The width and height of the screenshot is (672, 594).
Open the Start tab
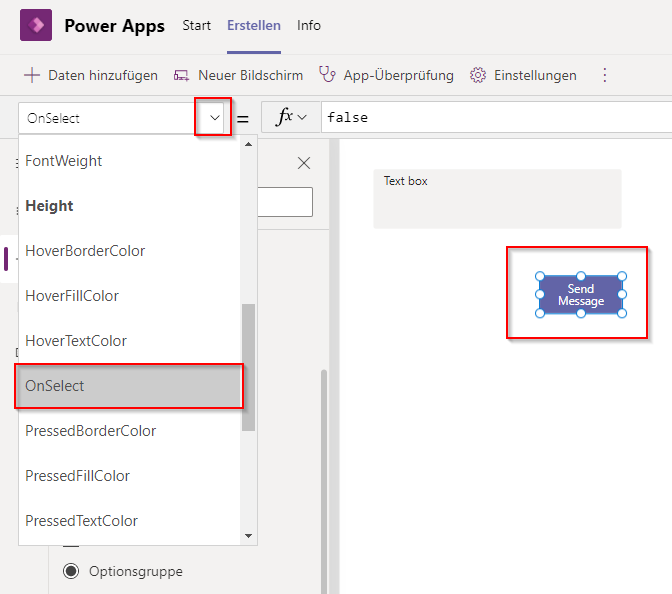196,26
